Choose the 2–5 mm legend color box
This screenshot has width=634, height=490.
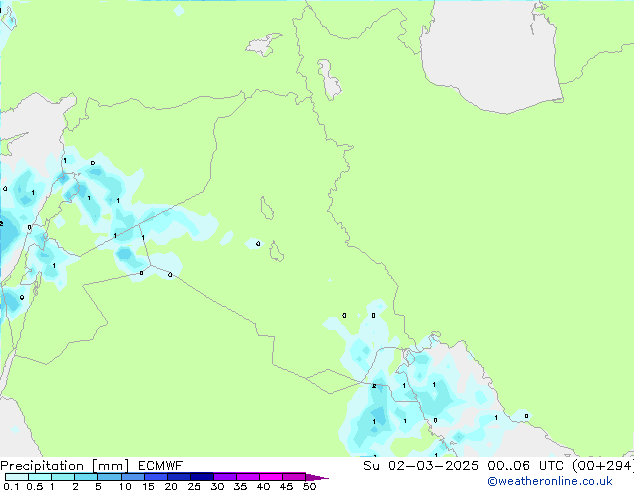[86, 477]
